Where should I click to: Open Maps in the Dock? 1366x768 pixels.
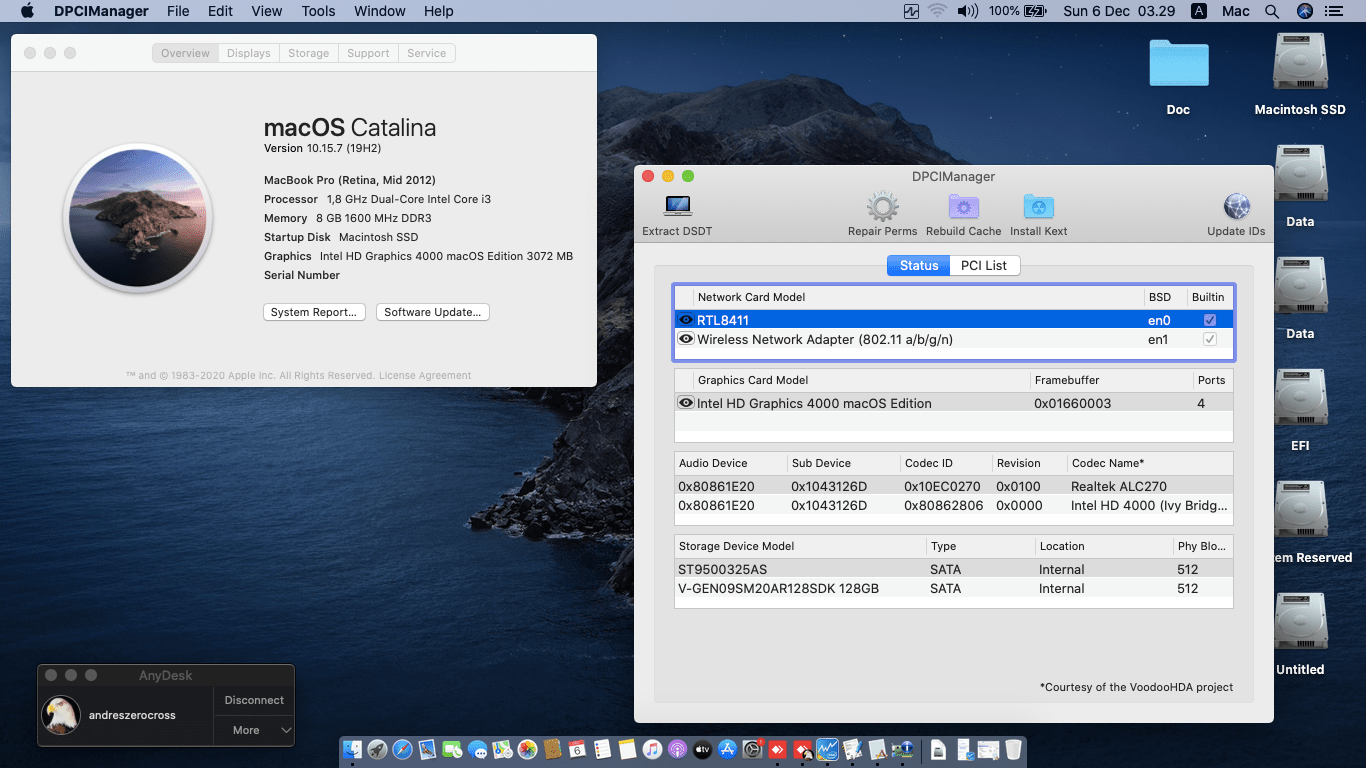pyautogui.click(x=503, y=749)
